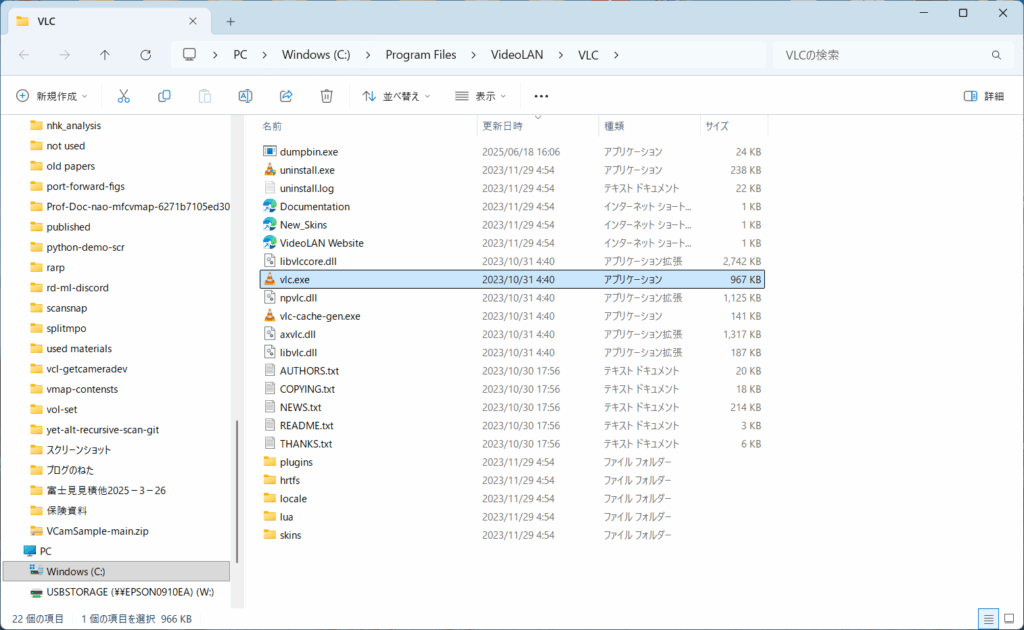Refresh the folder view
The height and width of the screenshot is (630, 1024).
(x=146, y=55)
